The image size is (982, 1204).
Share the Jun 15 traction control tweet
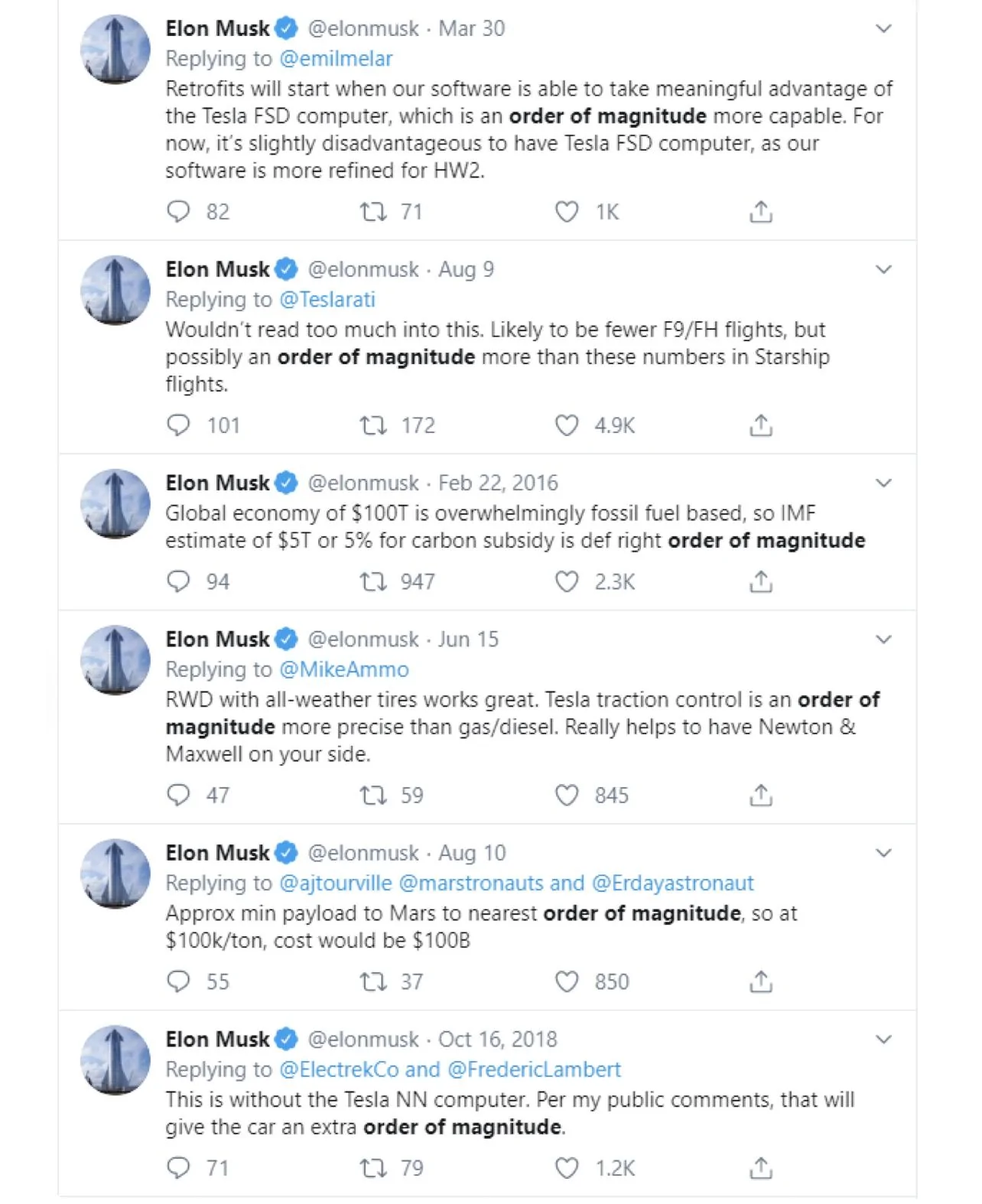point(761,795)
